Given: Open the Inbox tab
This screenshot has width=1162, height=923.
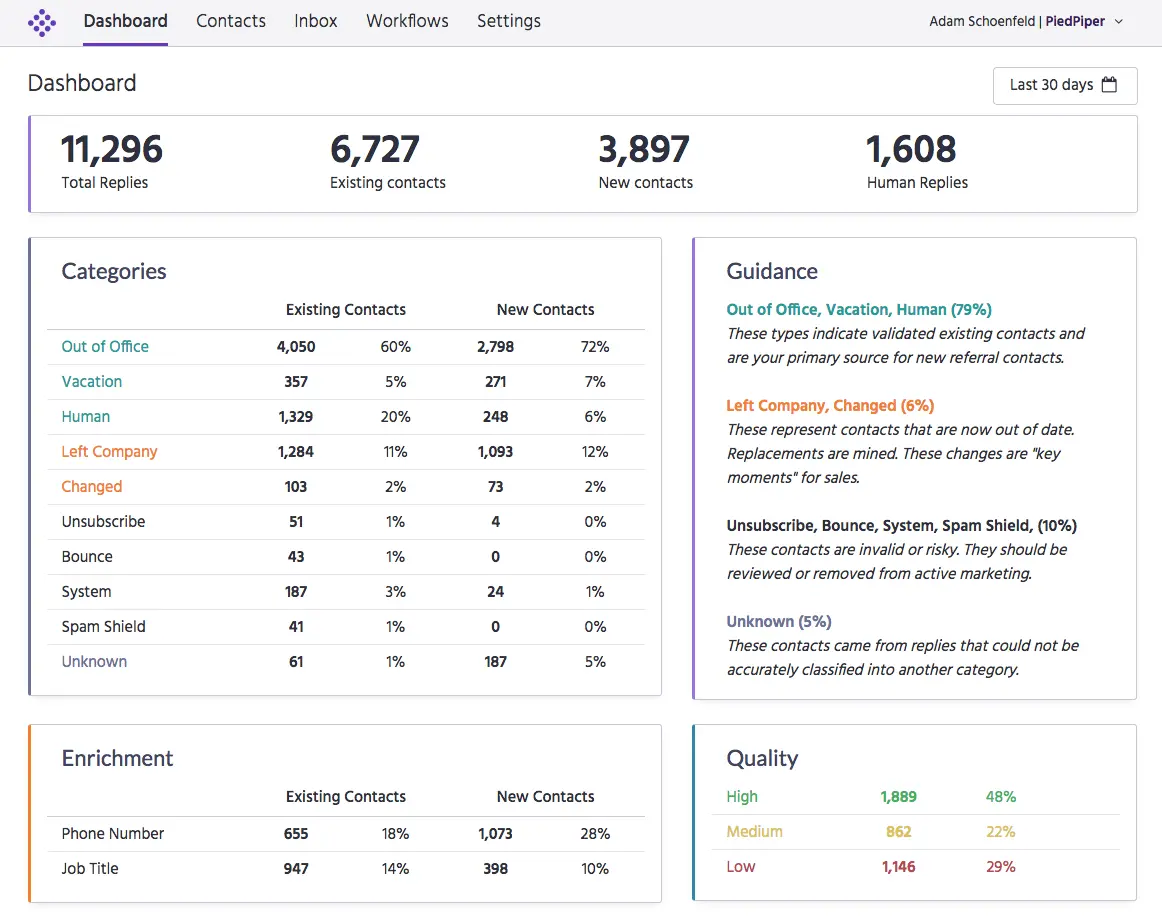Looking at the screenshot, I should (316, 21).
